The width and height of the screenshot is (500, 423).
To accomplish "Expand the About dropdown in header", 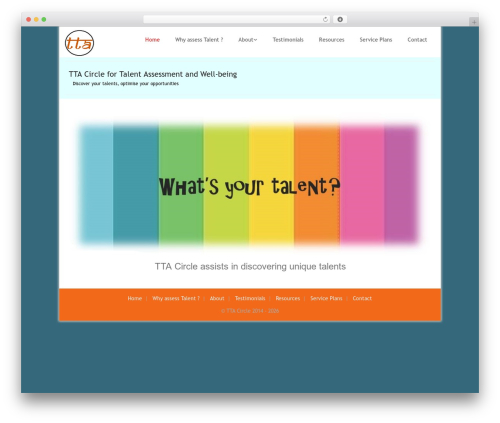I will point(248,40).
